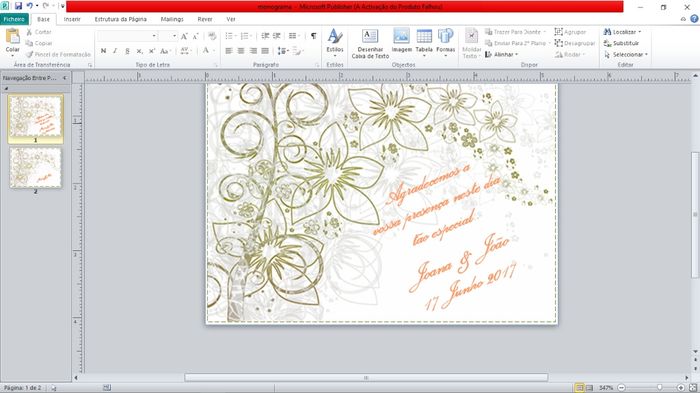Increase the indent level
The image size is (700, 393).
click(277, 36)
